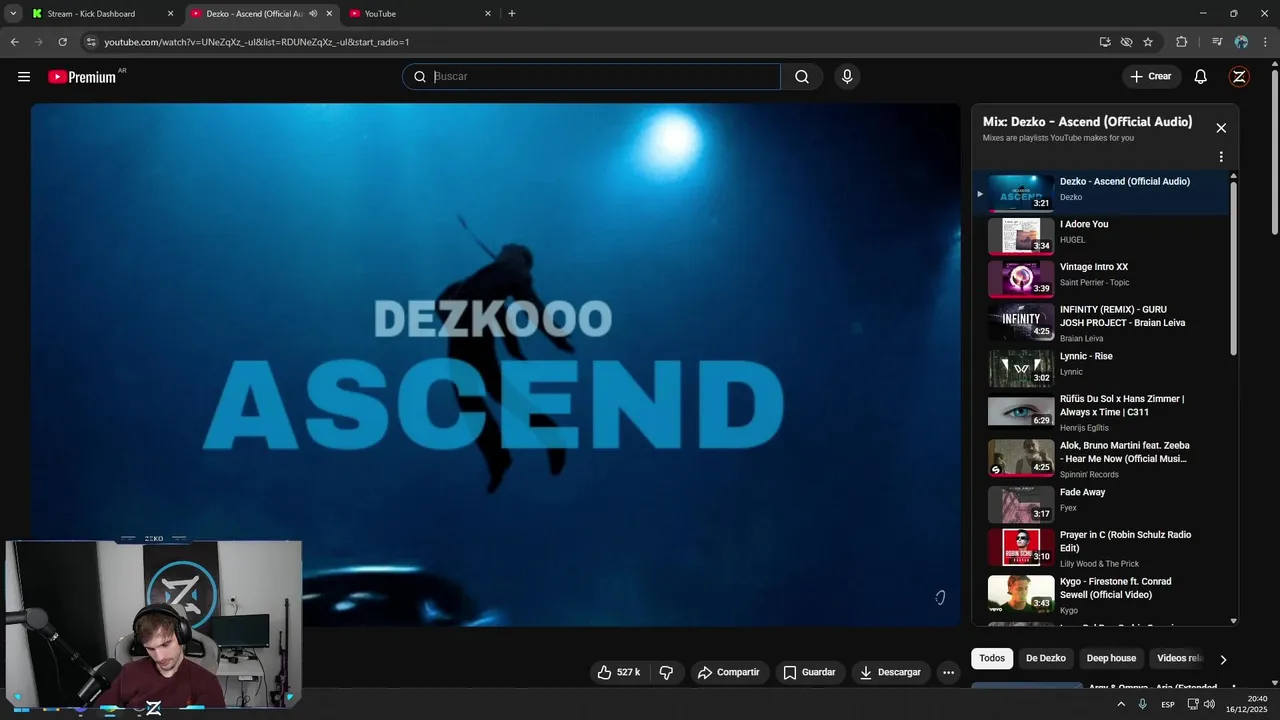Open browser extensions puzzle icon
Viewport: 1280px width, 720px height.
click(x=1182, y=42)
